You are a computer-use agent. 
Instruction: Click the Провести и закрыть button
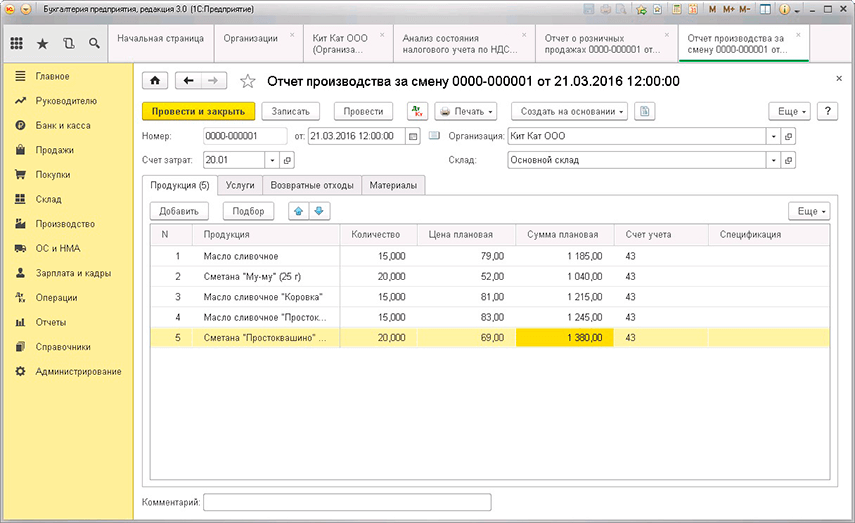(x=199, y=111)
